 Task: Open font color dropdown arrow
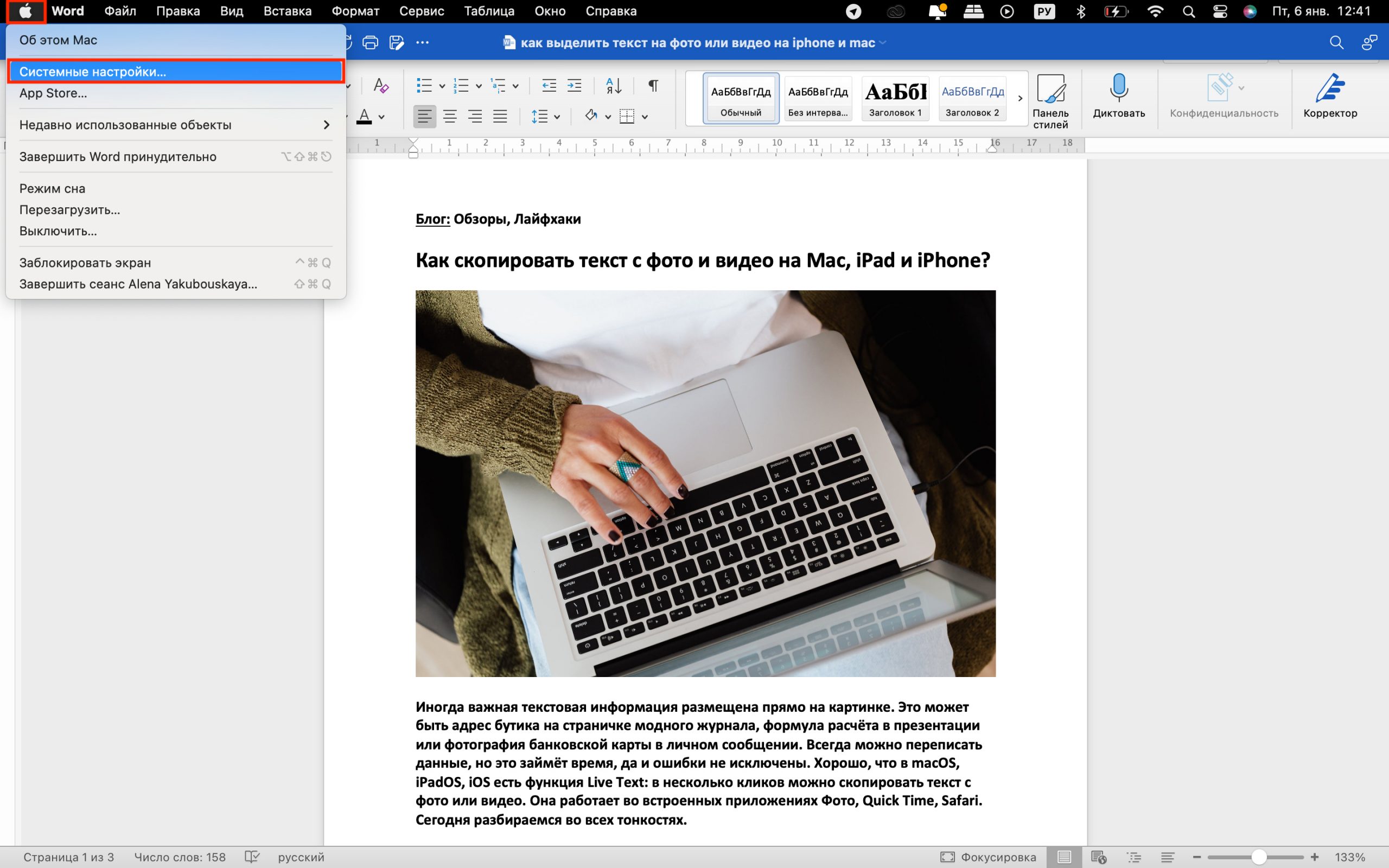[x=381, y=117]
